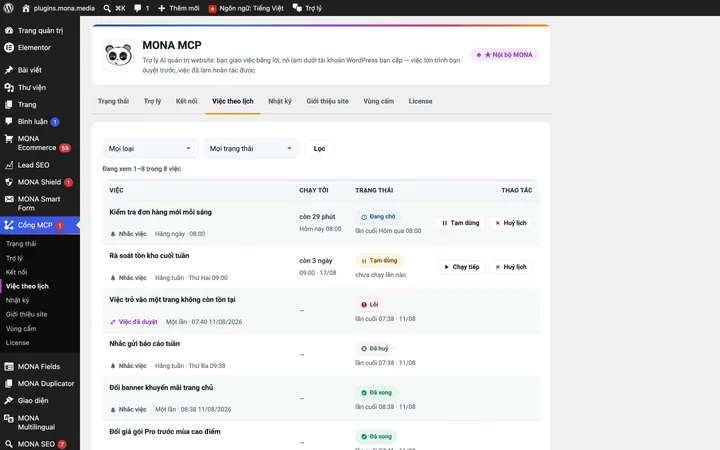This screenshot has height=450, width=720.
Task: Click the MONA Multilingual icon
Action: tap(9, 418)
